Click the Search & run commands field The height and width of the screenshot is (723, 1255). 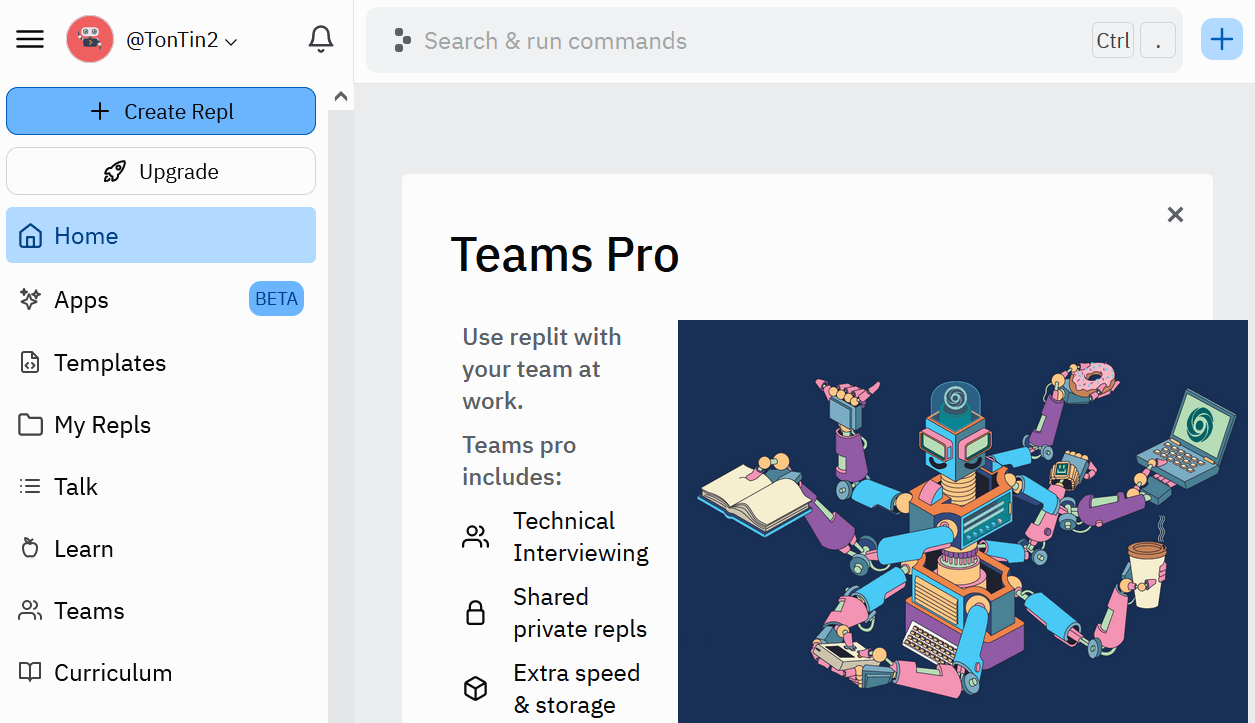tap(774, 41)
